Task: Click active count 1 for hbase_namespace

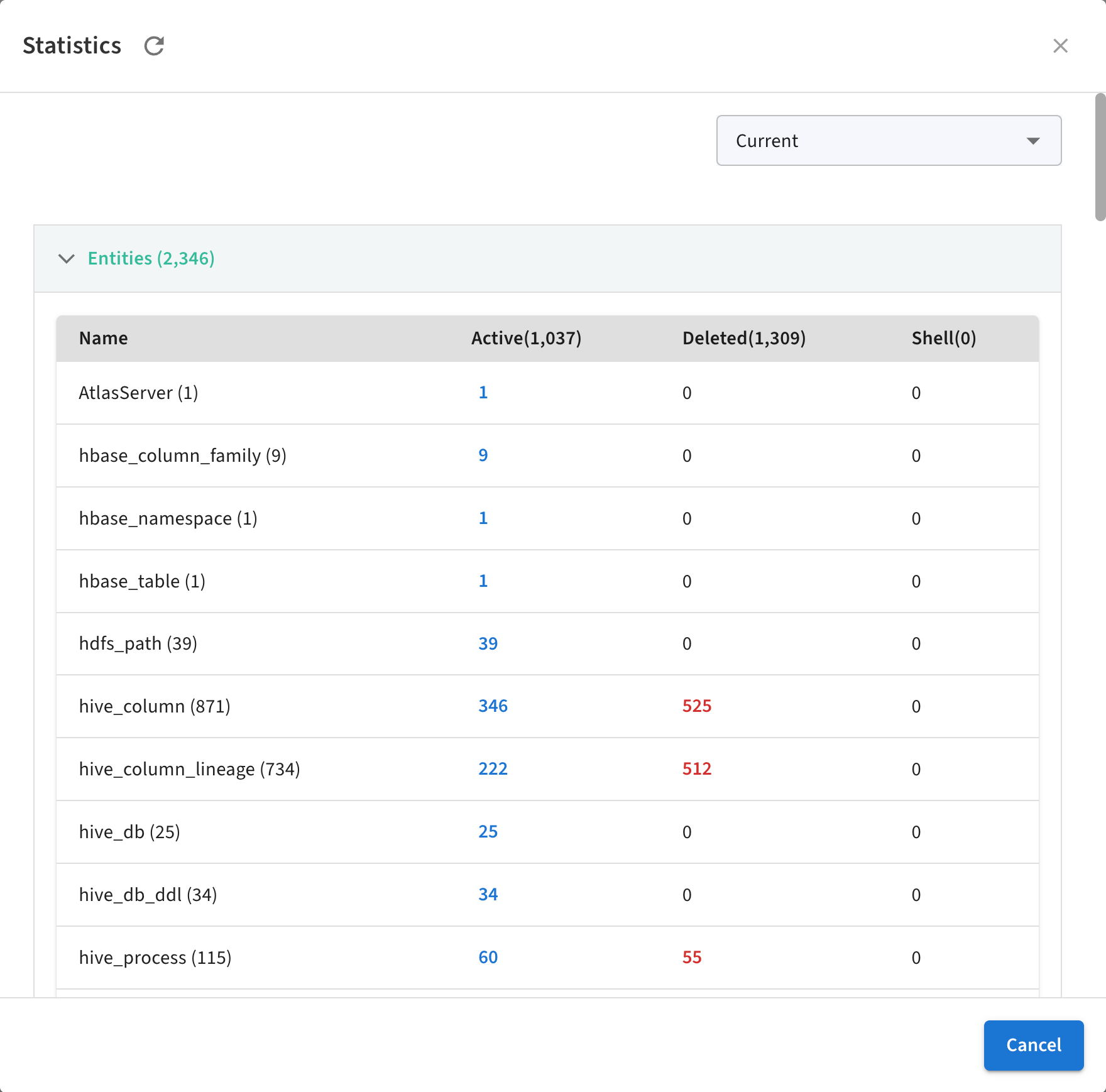Action: (483, 518)
